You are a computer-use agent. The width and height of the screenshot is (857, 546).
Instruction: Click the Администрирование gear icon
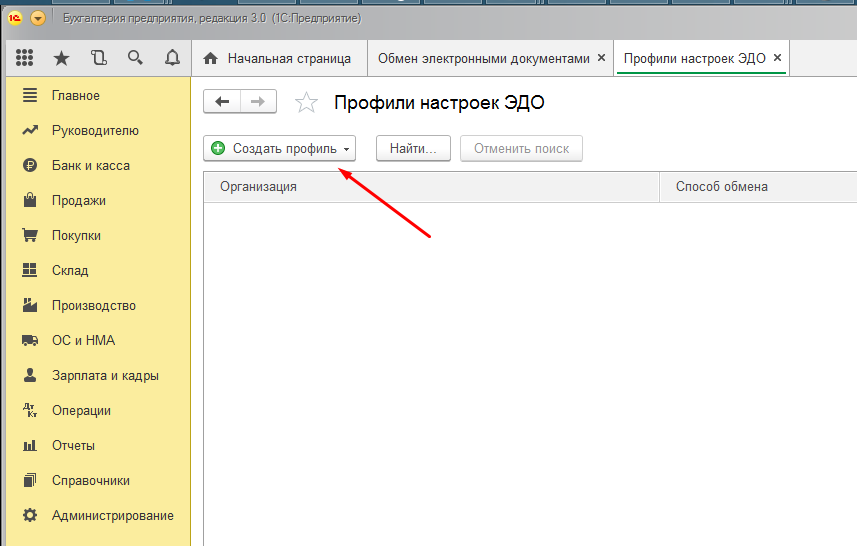point(30,515)
